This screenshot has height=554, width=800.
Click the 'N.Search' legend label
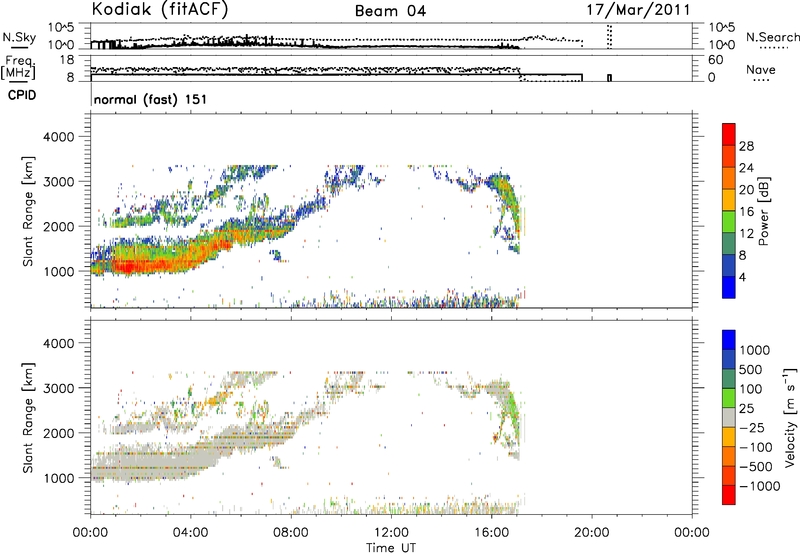[x=772, y=37]
